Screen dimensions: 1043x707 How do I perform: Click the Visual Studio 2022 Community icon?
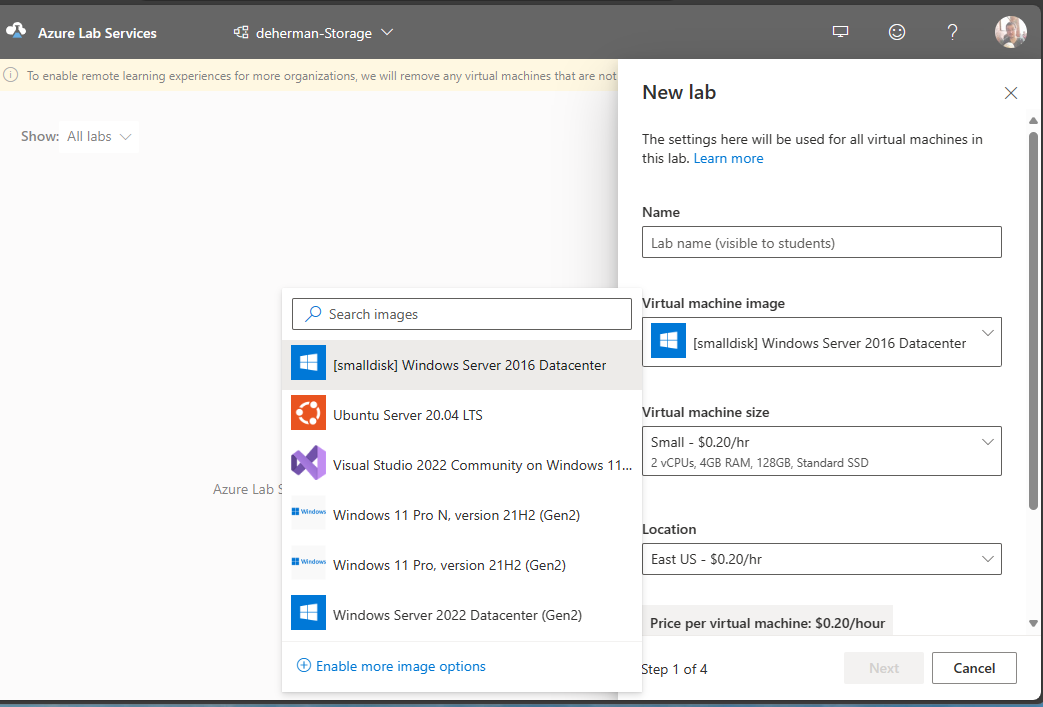(x=309, y=462)
